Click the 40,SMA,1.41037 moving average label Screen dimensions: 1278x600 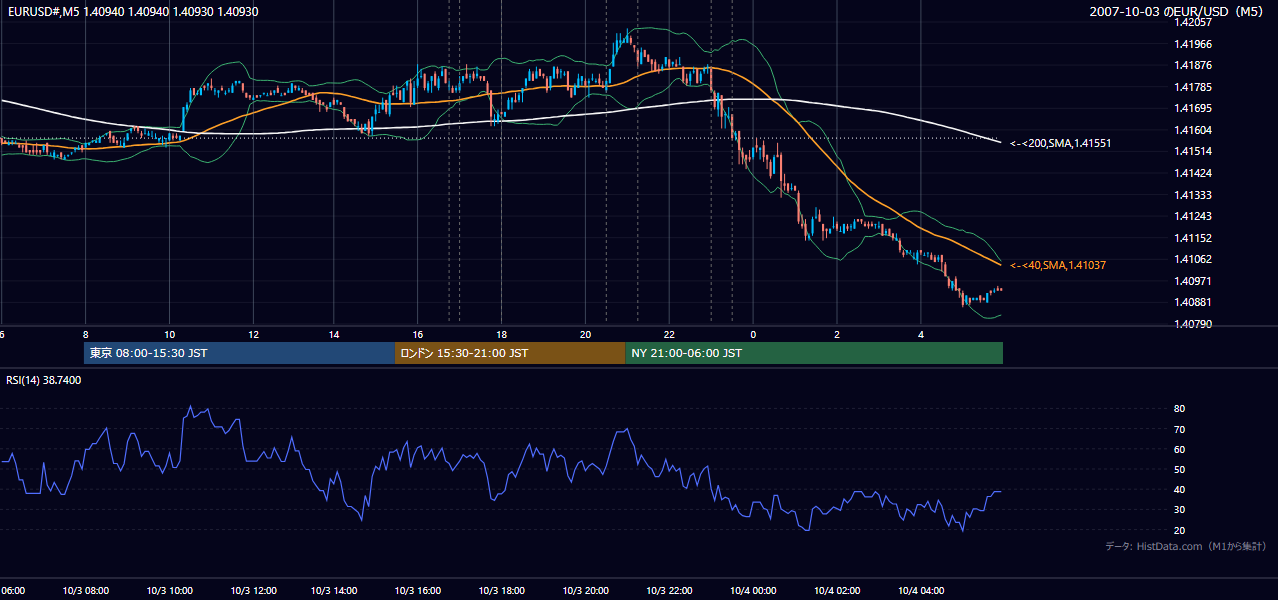[1058, 265]
